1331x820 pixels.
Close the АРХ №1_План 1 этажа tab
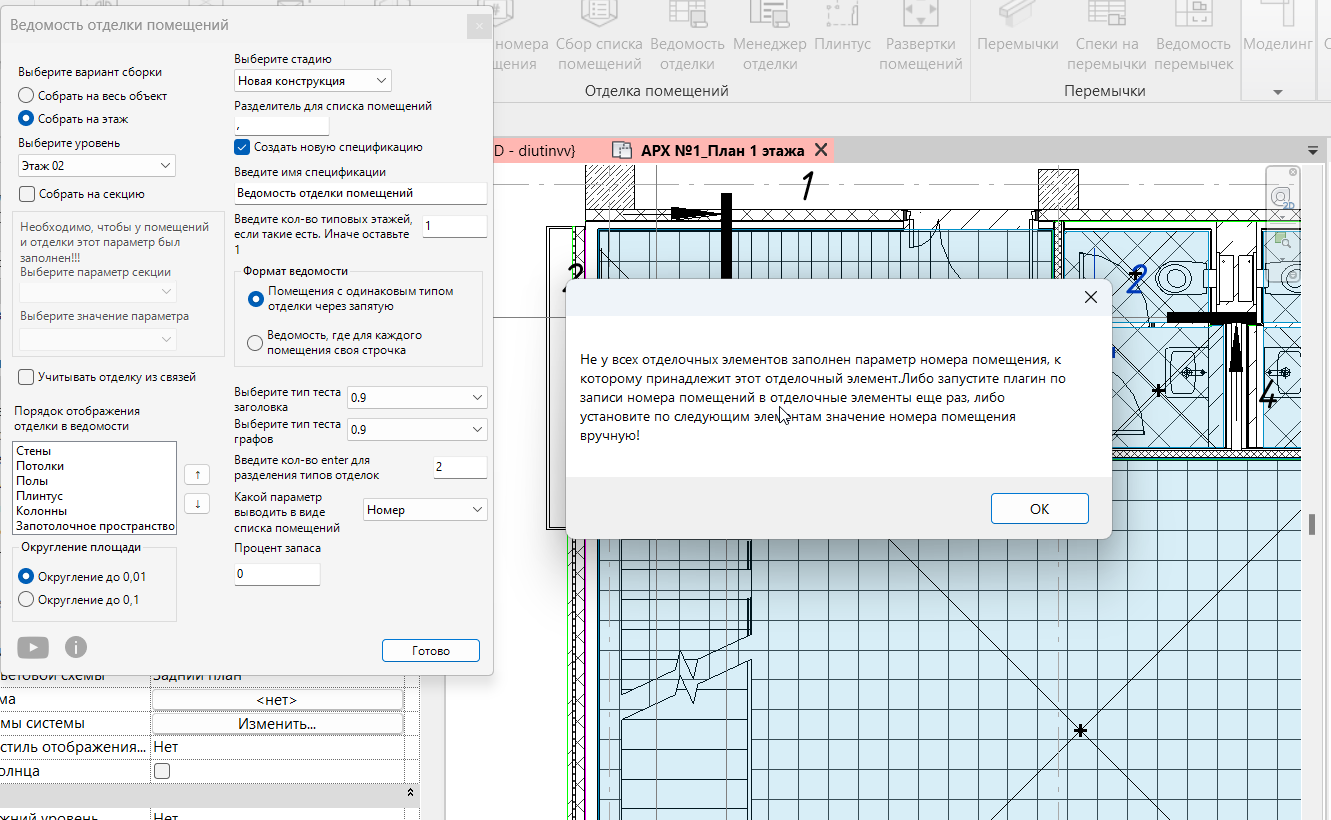point(821,150)
